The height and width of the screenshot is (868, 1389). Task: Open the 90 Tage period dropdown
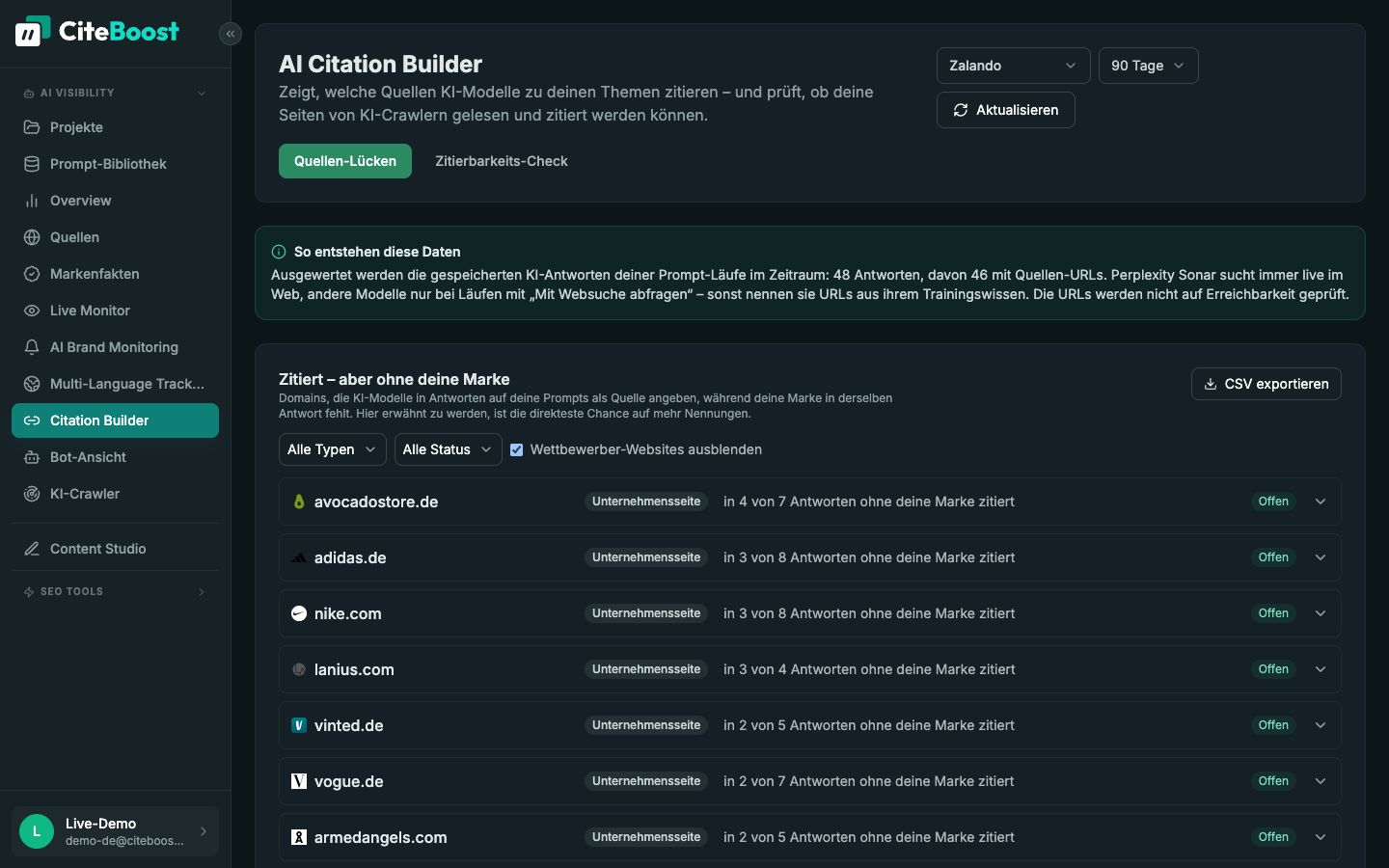point(1148,66)
